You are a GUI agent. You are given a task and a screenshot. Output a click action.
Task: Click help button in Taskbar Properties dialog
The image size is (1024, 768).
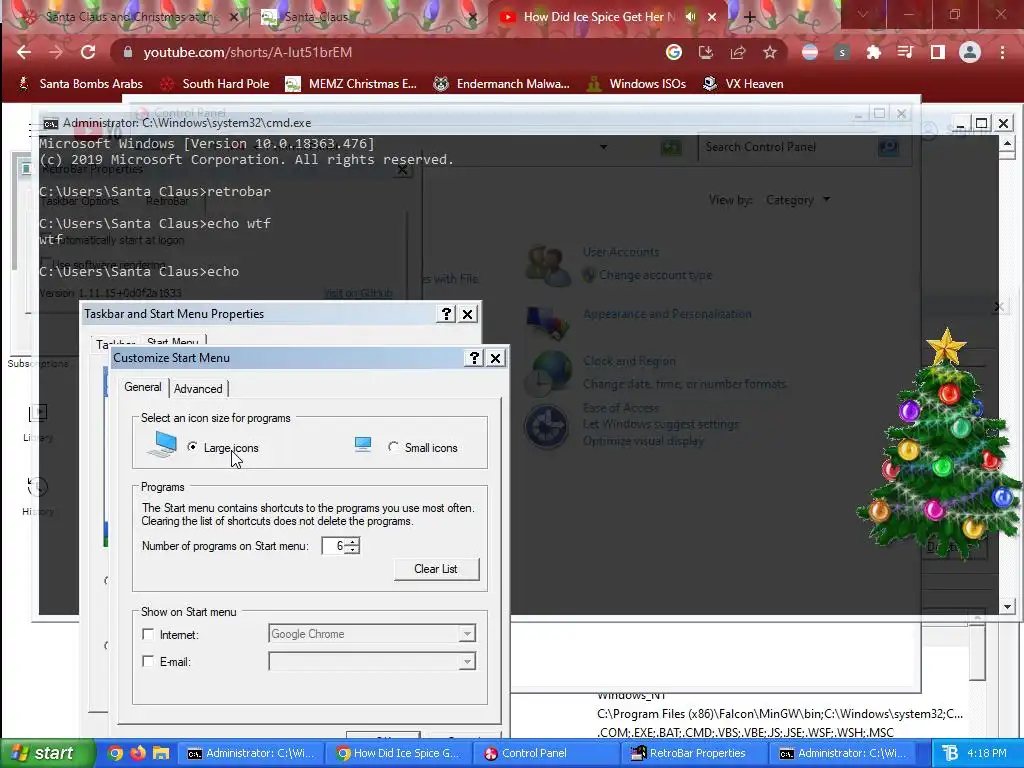click(x=446, y=314)
